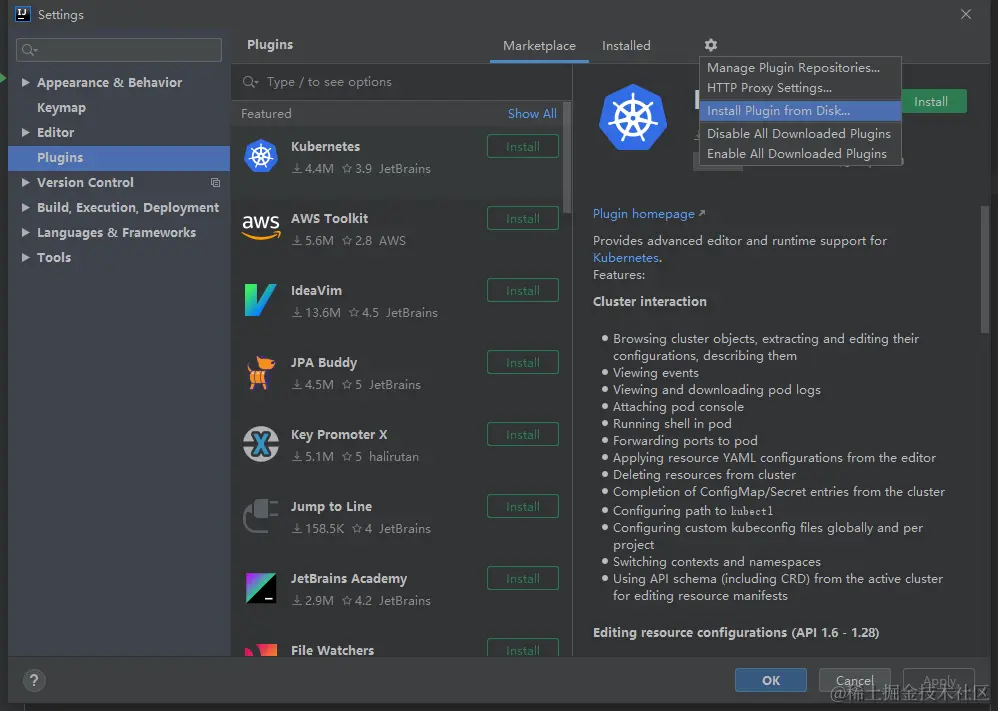Expand the Editor settings node
The width and height of the screenshot is (998, 711).
[25, 132]
